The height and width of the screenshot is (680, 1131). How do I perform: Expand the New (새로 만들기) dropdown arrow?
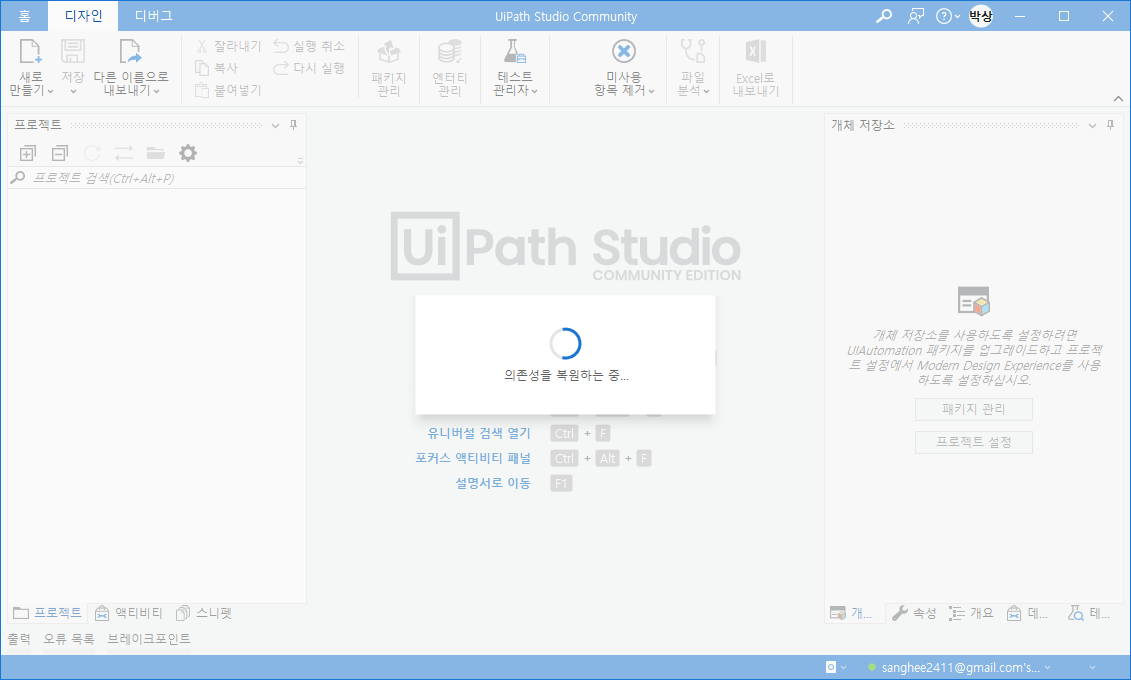pos(50,92)
